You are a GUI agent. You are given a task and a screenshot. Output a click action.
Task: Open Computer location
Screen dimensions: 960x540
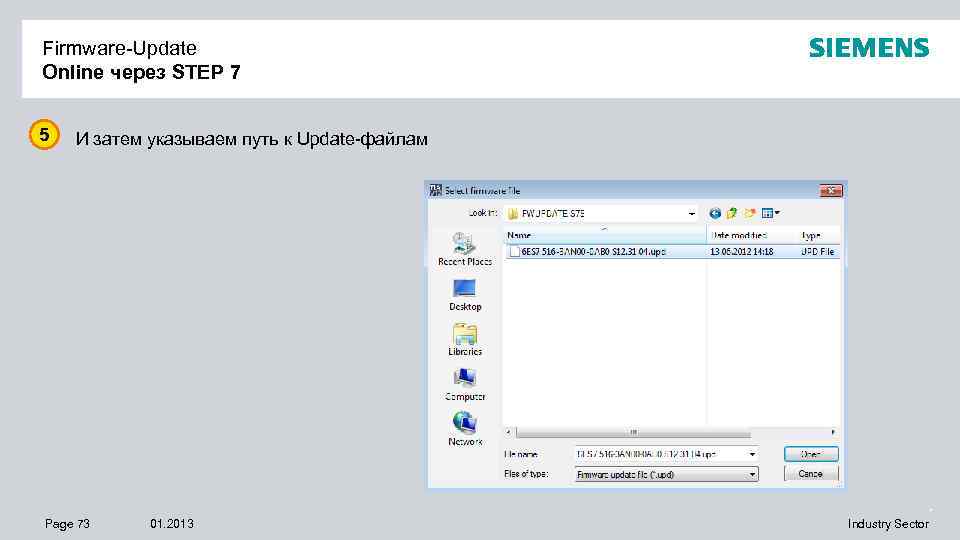tap(465, 385)
